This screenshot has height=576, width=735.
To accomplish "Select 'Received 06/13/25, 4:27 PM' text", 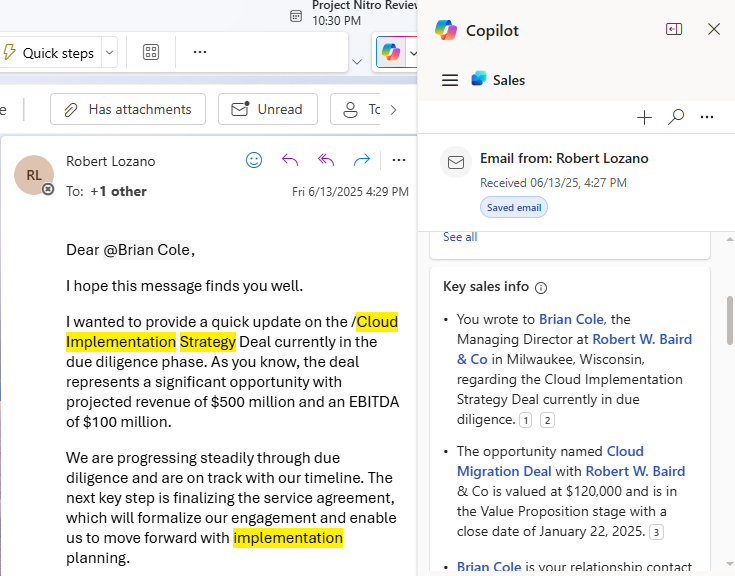I will point(553,183).
